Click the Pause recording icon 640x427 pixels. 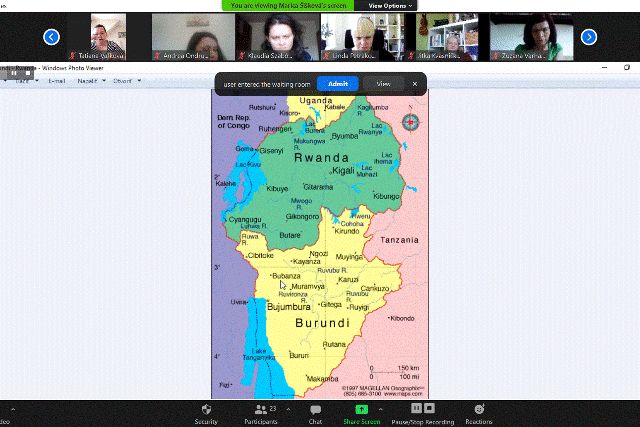(417, 408)
